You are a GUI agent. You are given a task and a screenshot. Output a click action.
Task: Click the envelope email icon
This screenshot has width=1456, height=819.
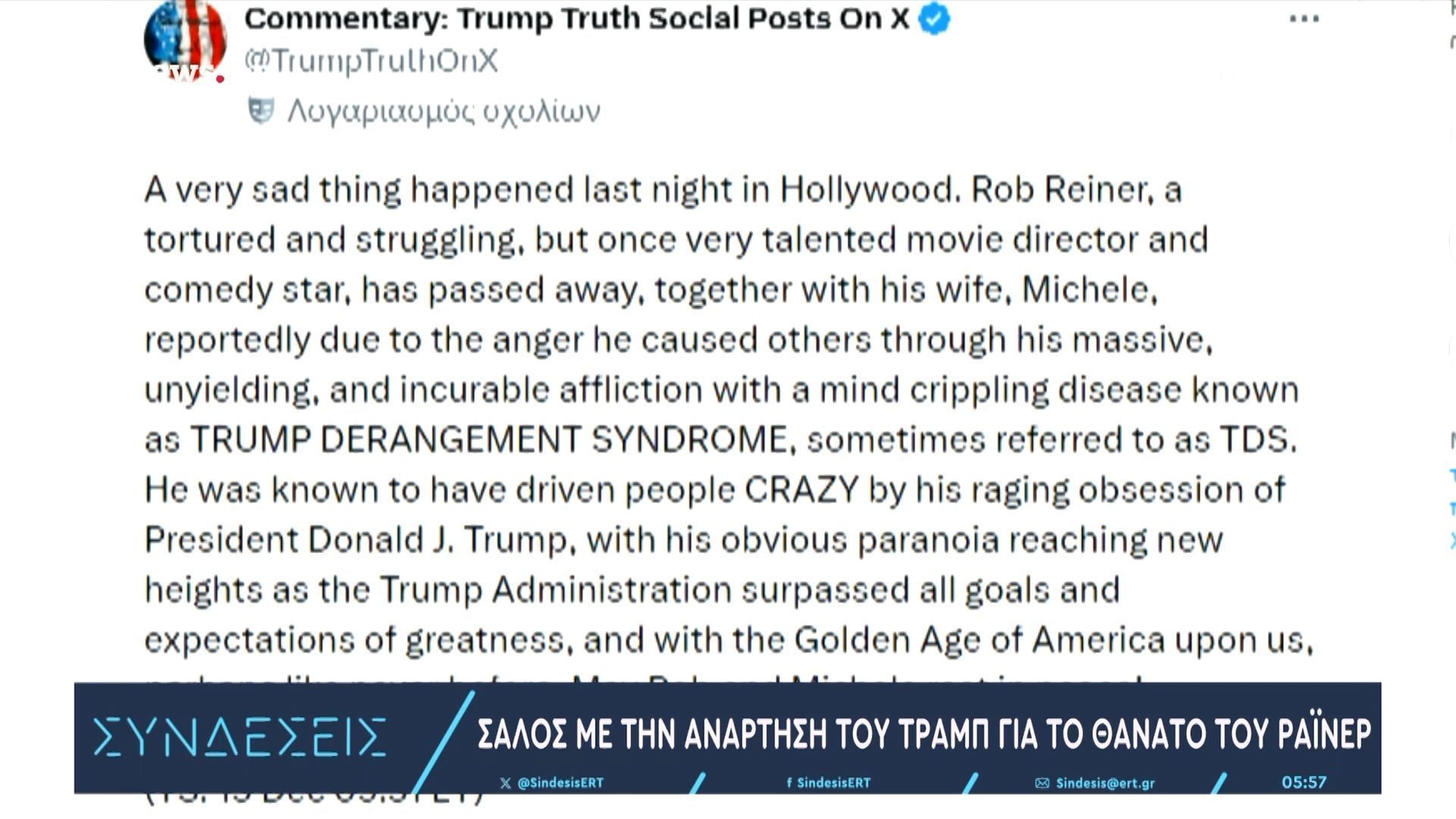(x=1042, y=783)
